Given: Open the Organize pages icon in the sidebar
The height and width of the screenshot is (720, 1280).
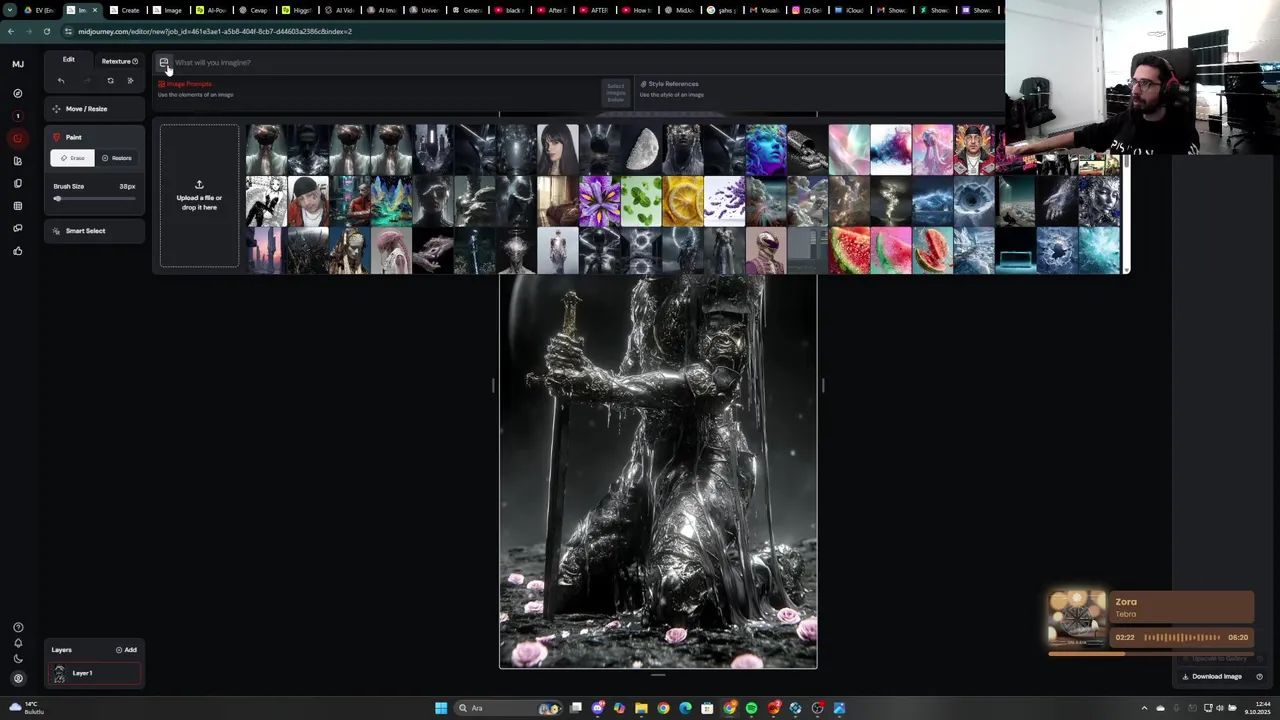Looking at the screenshot, I should pos(18,183).
